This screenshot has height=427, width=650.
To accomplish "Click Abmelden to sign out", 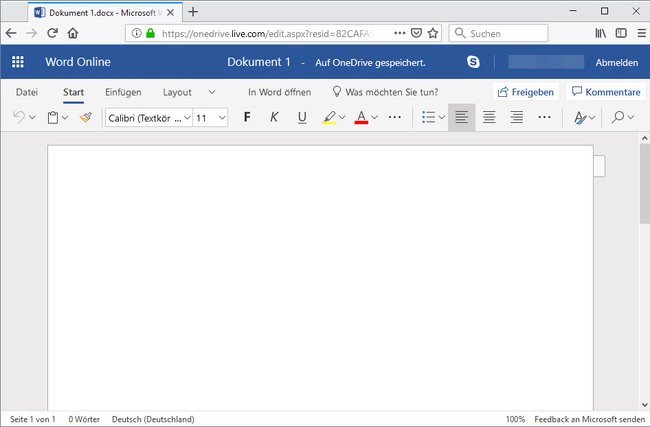I will [x=617, y=63].
